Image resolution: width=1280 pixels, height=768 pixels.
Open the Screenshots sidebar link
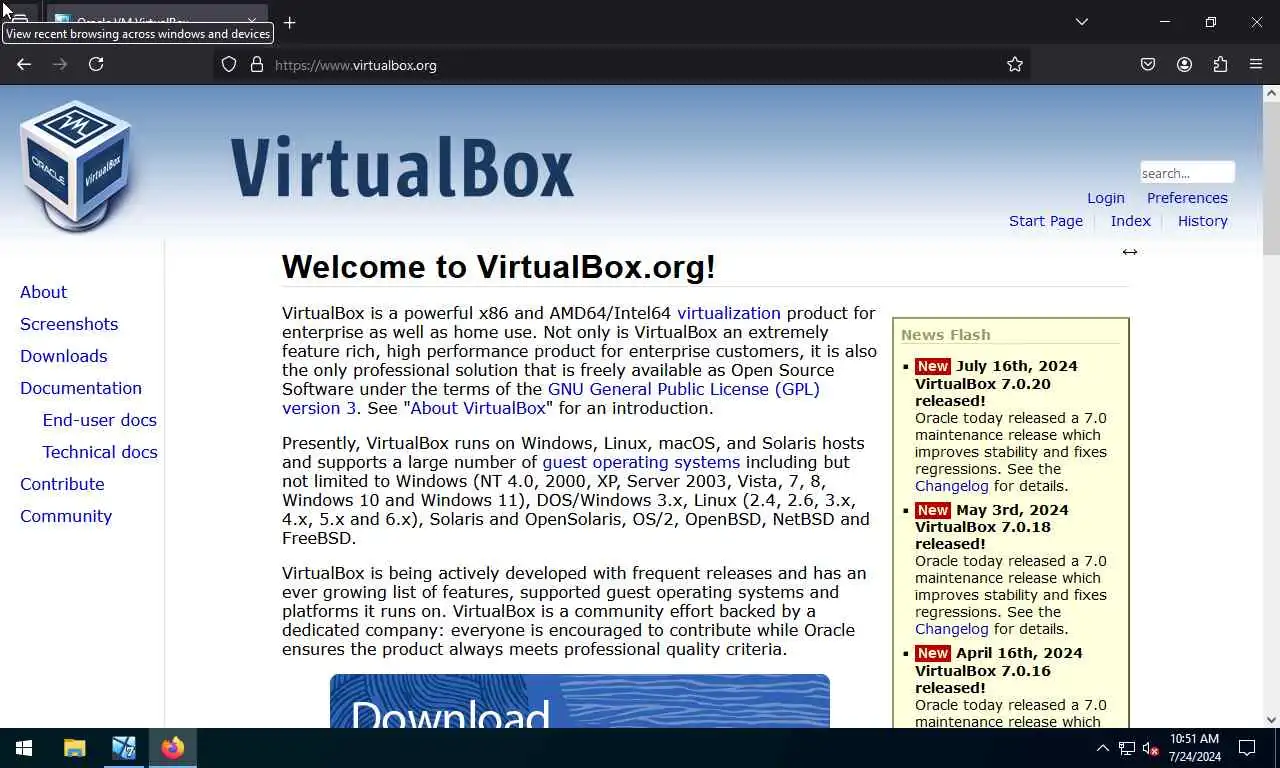(x=69, y=324)
